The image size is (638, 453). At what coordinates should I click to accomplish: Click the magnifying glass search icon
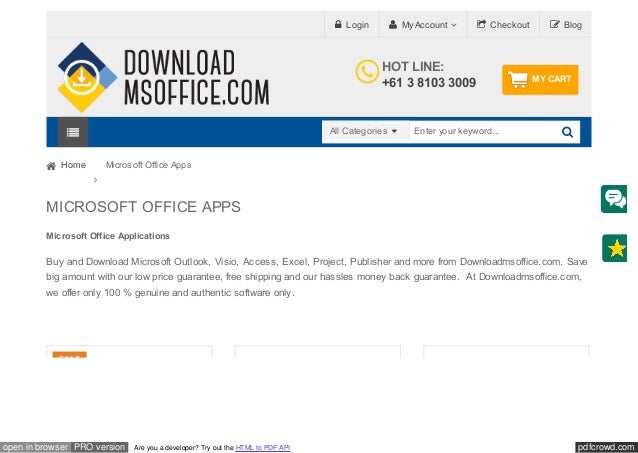tap(567, 132)
